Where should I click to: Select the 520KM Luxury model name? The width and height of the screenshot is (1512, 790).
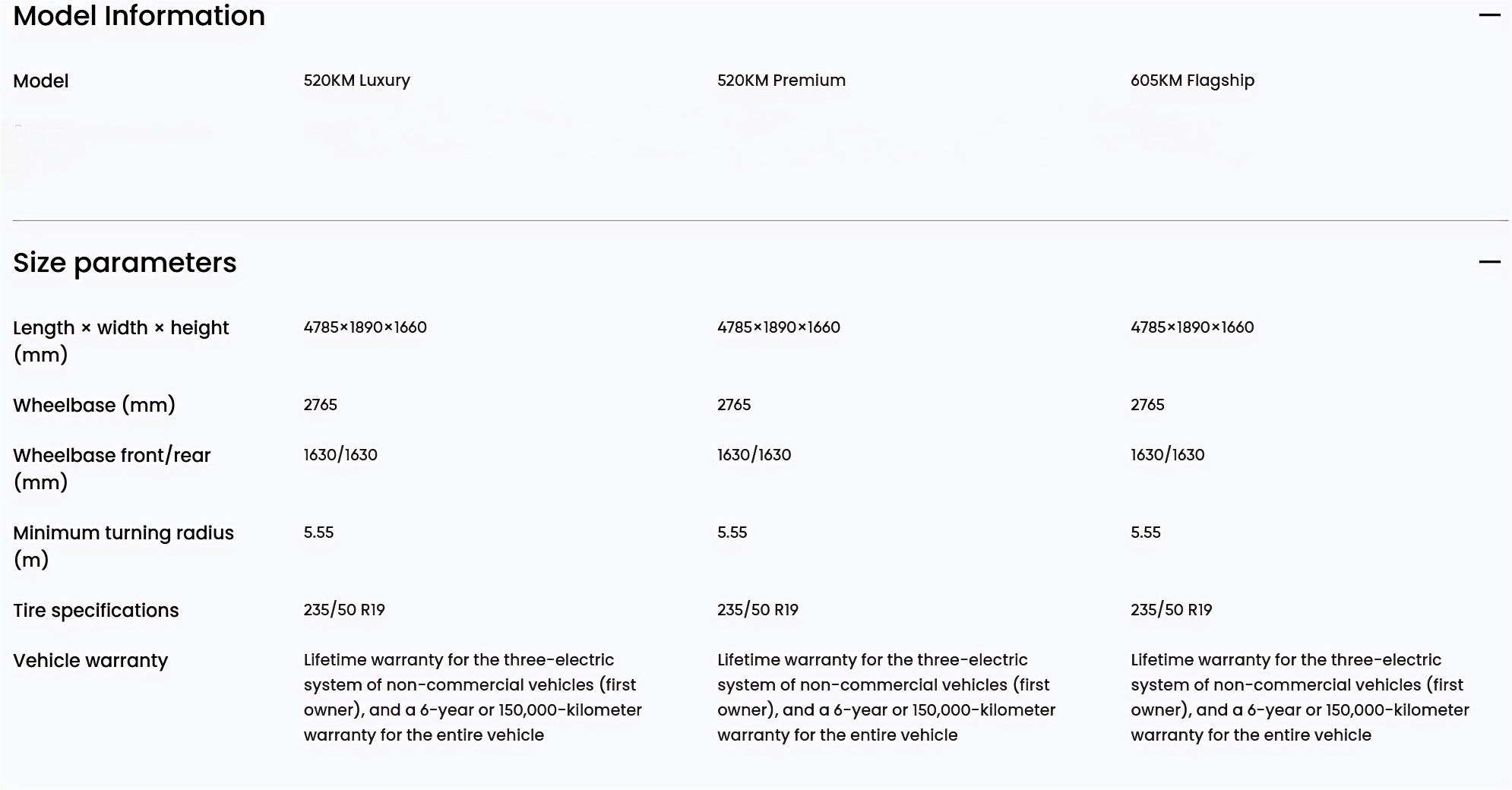point(356,81)
